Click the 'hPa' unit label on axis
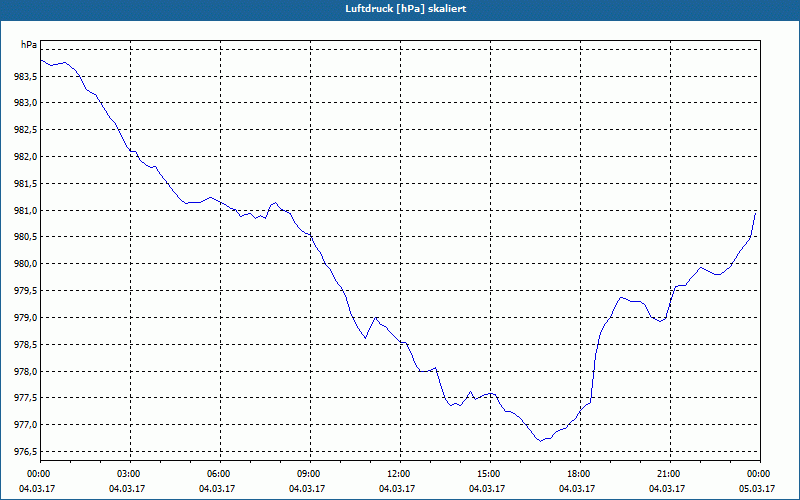Screen dimensions: 800x500 point(29,45)
